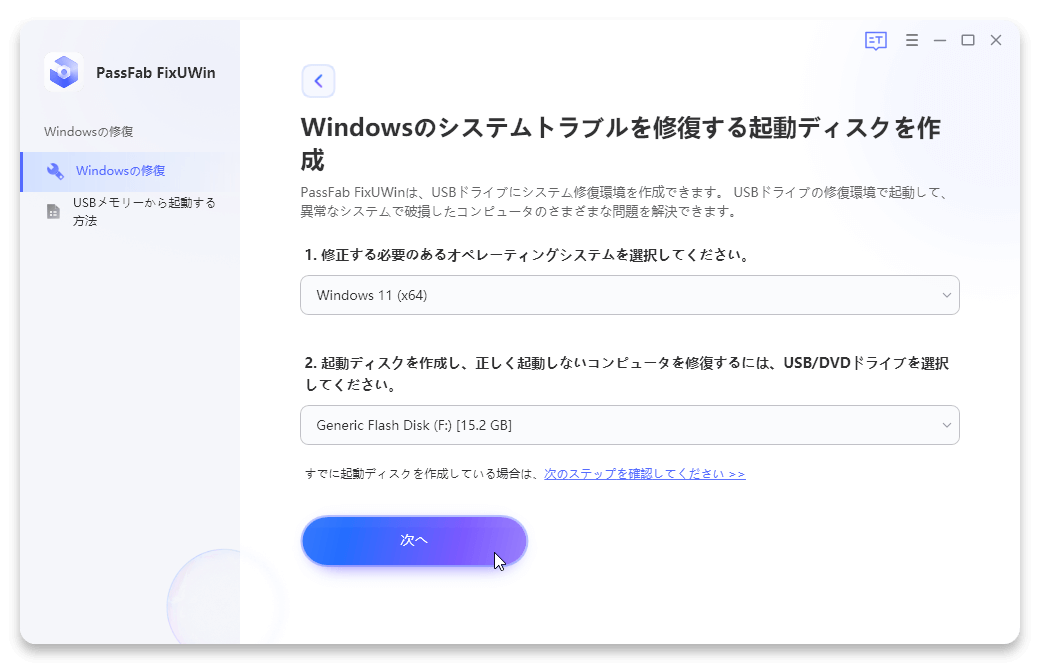Screen dimensions: 1040x664
Task: Minimize the PassFab window
Action: point(940,40)
